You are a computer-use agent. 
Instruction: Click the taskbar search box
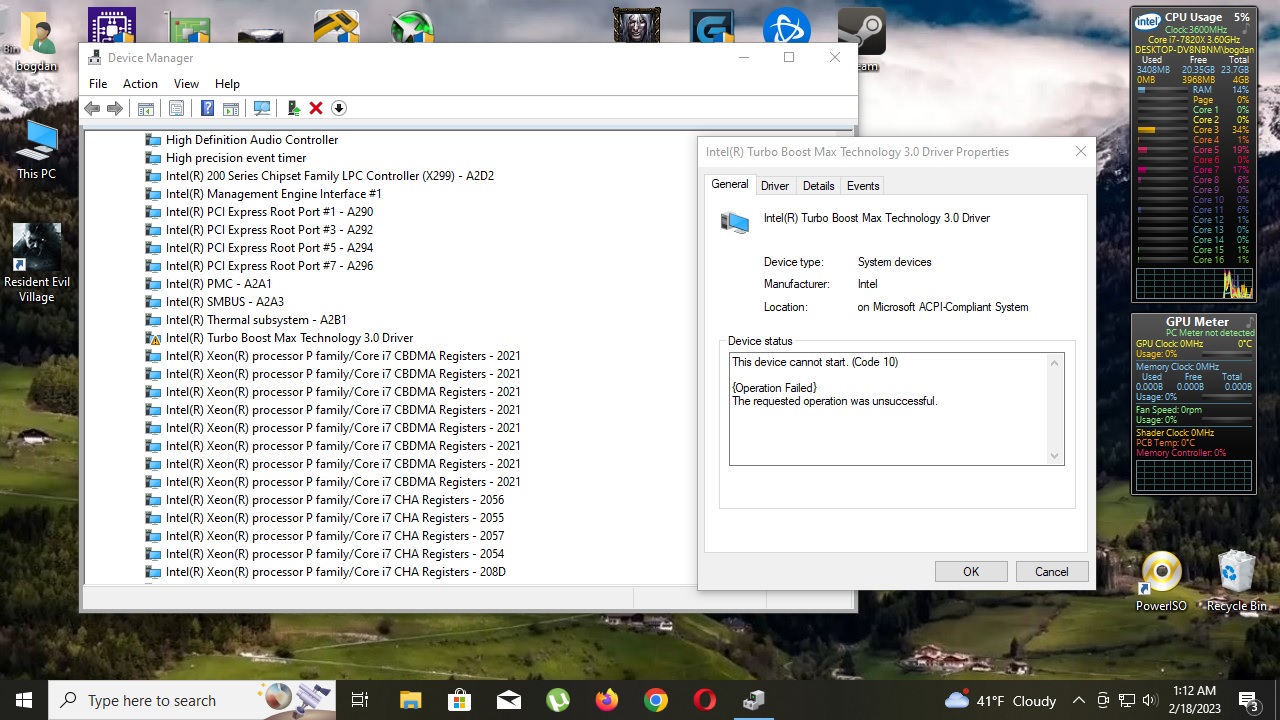pyautogui.click(x=192, y=700)
